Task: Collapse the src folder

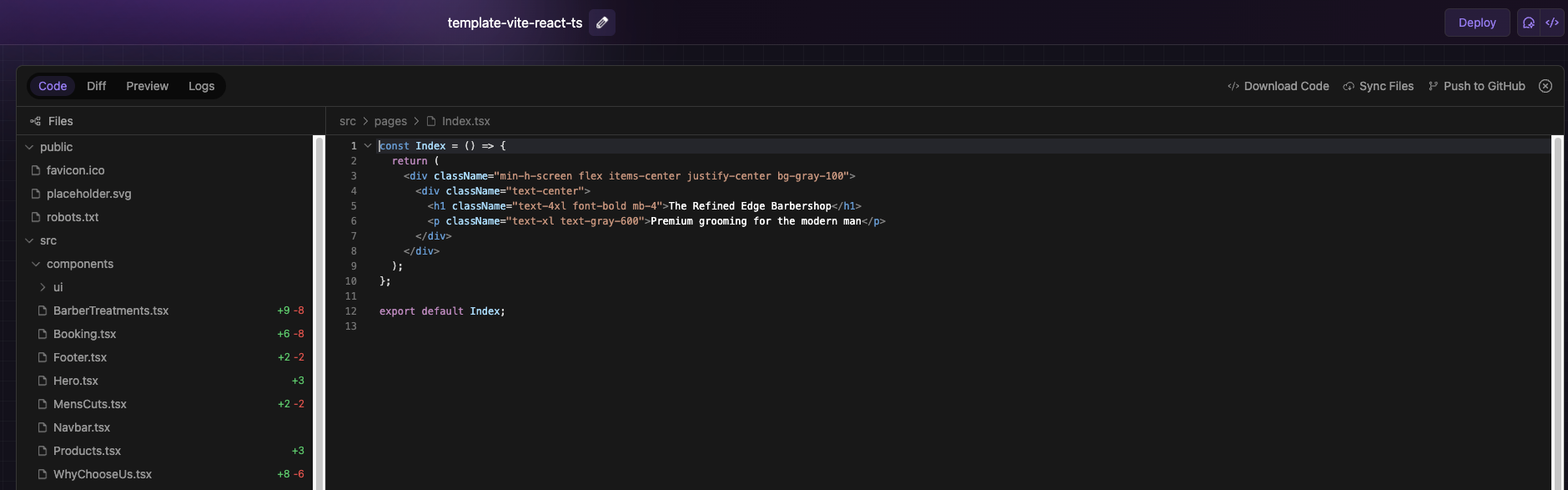Action: (x=29, y=240)
